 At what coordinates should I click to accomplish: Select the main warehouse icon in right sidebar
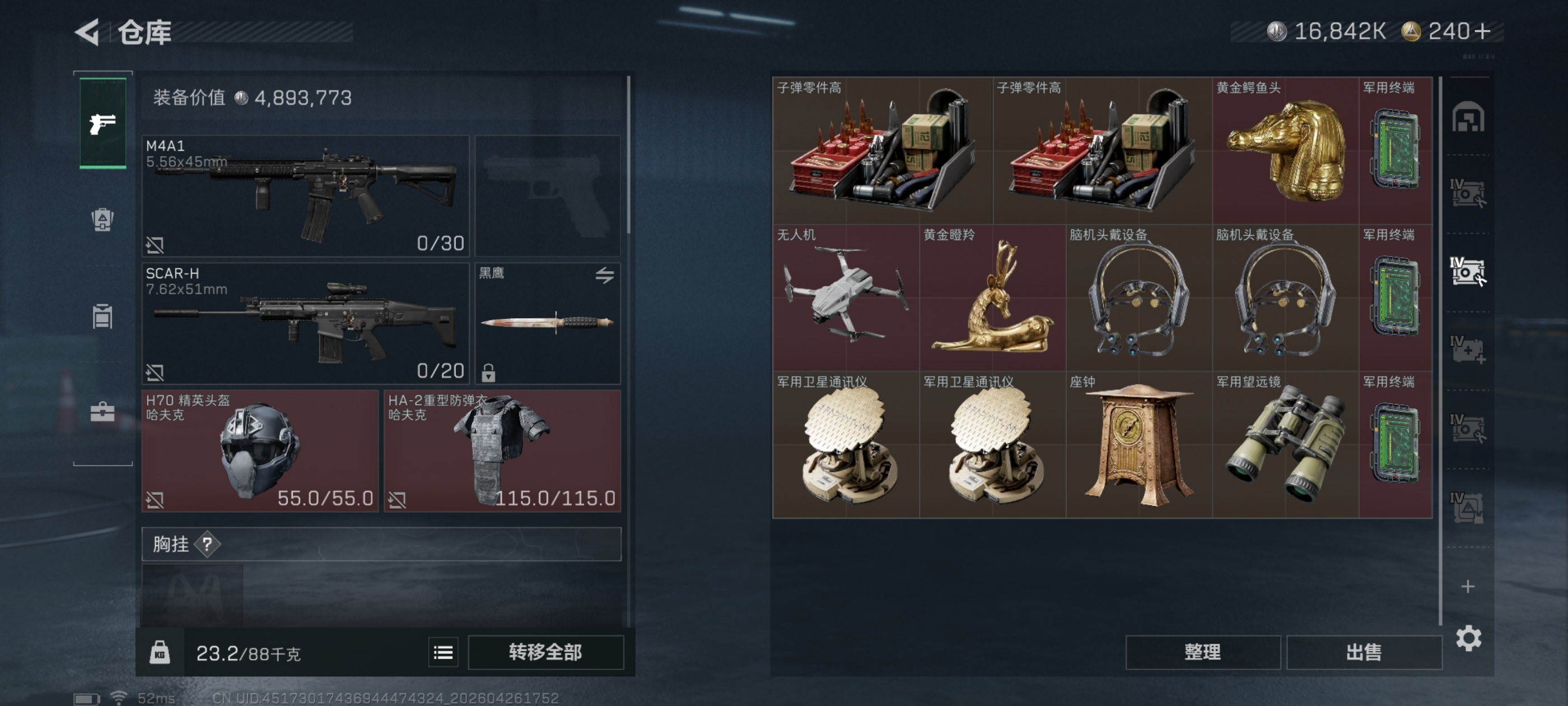1468,117
